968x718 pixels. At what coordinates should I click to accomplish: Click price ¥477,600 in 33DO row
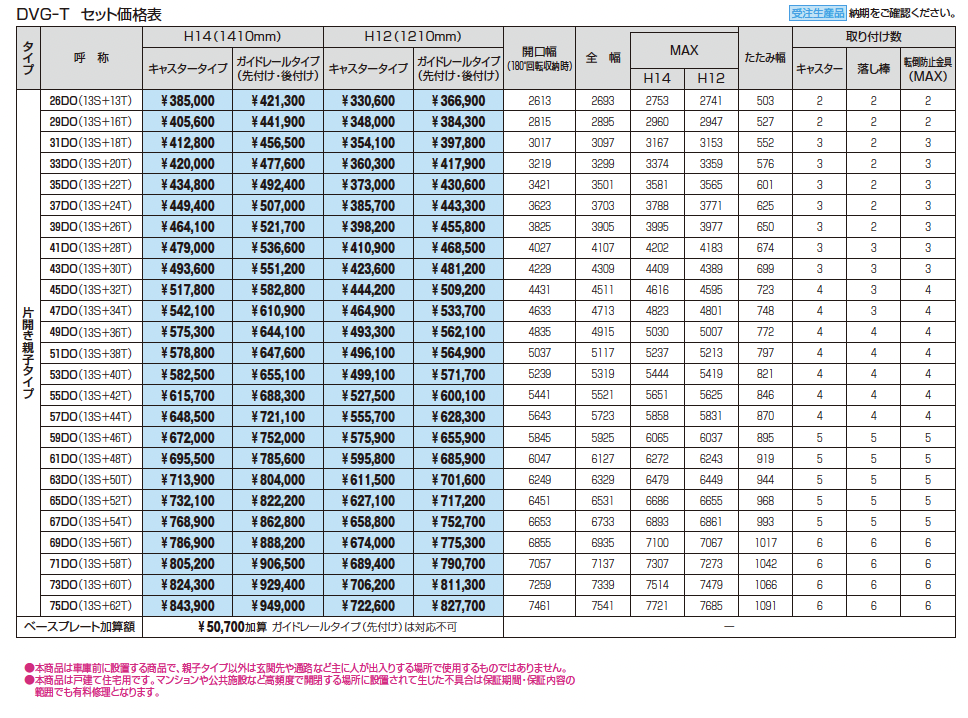click(278, 164)
